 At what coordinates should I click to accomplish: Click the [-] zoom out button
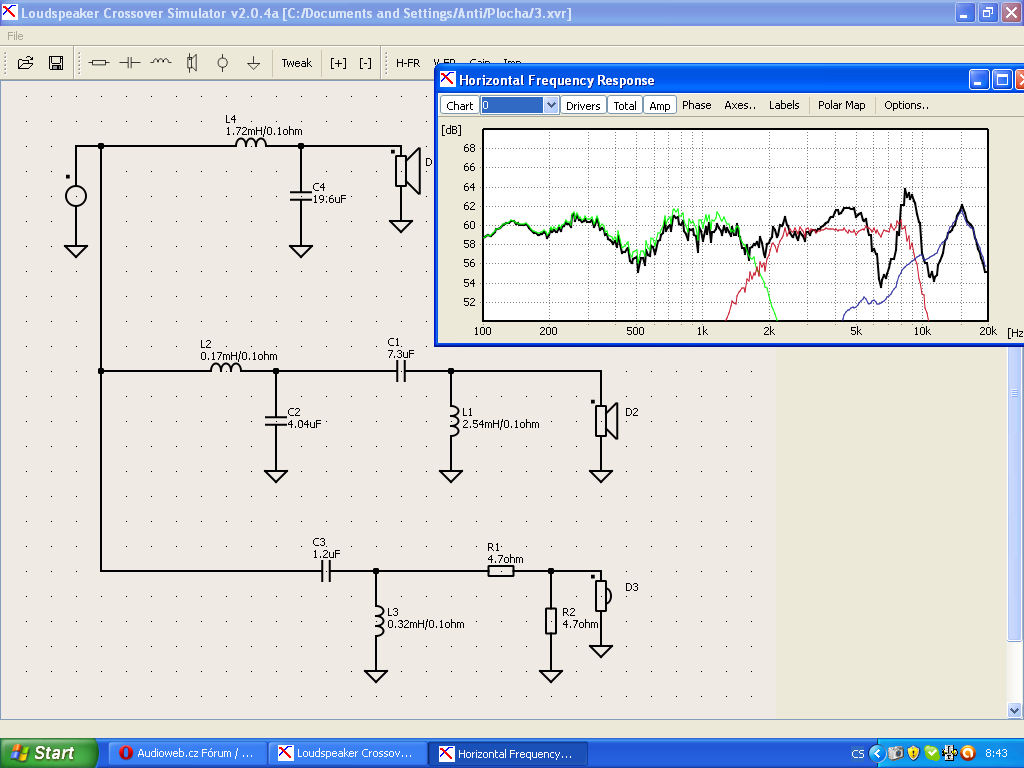tap(366, 63)
